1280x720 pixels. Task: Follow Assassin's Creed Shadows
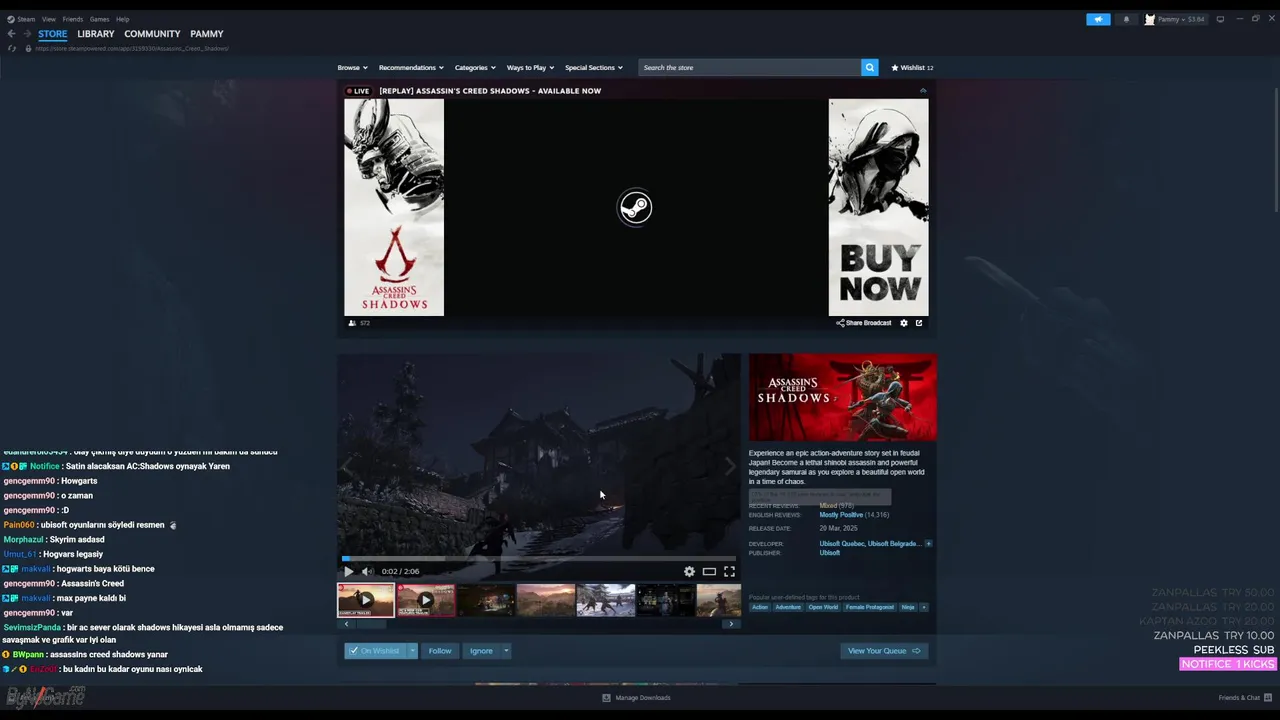click(440, 651)
